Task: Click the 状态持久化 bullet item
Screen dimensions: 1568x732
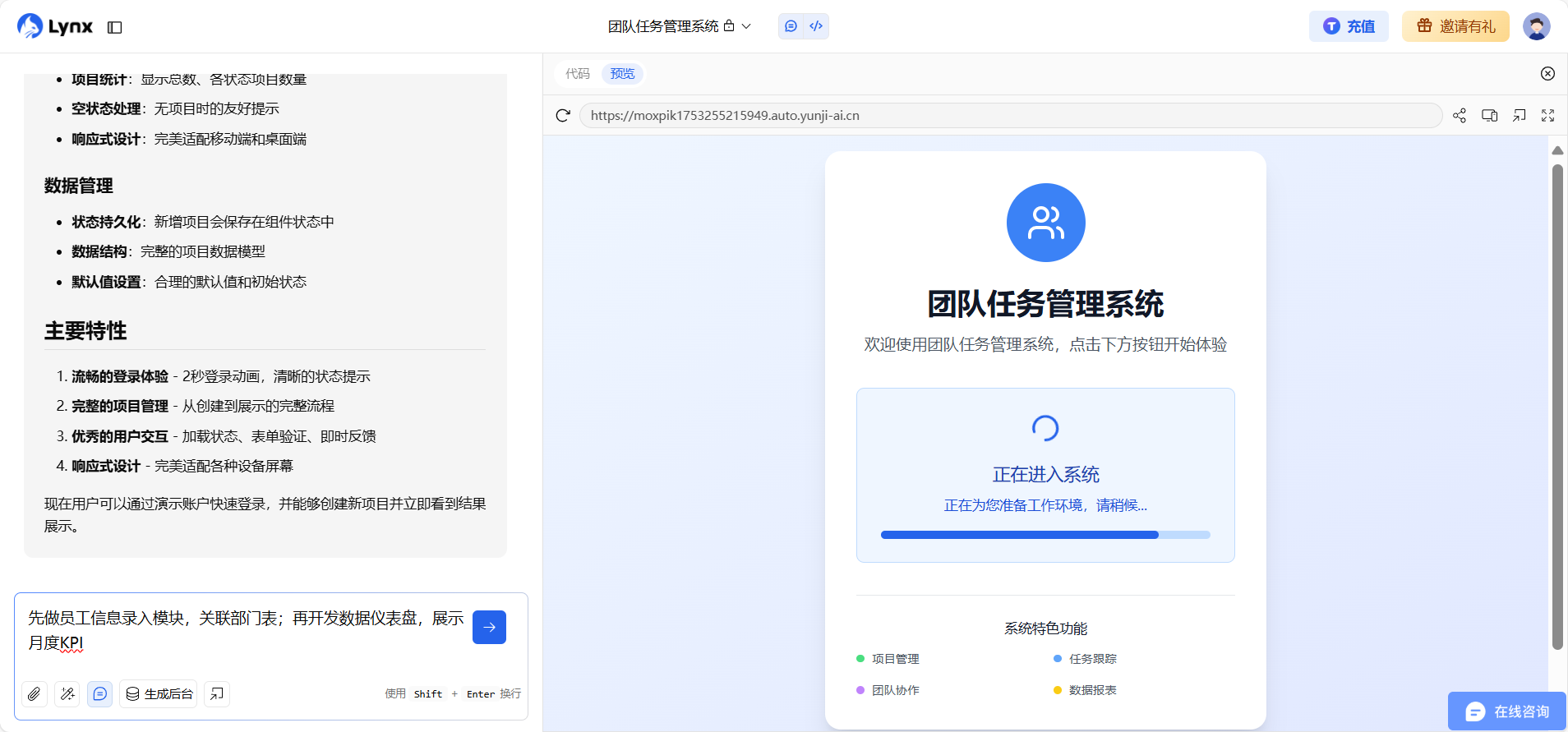Action: [x=203, y=222]
